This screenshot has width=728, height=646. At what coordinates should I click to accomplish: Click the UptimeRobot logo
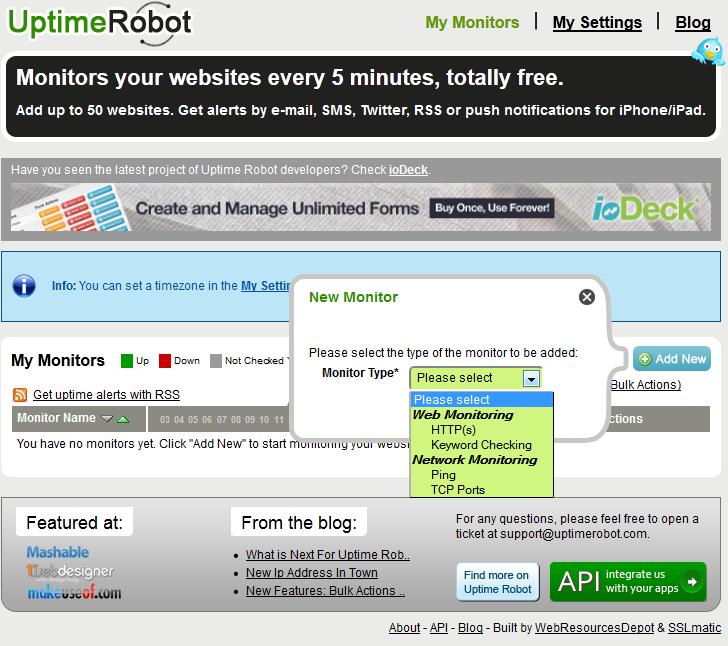[x=100, y=24]
